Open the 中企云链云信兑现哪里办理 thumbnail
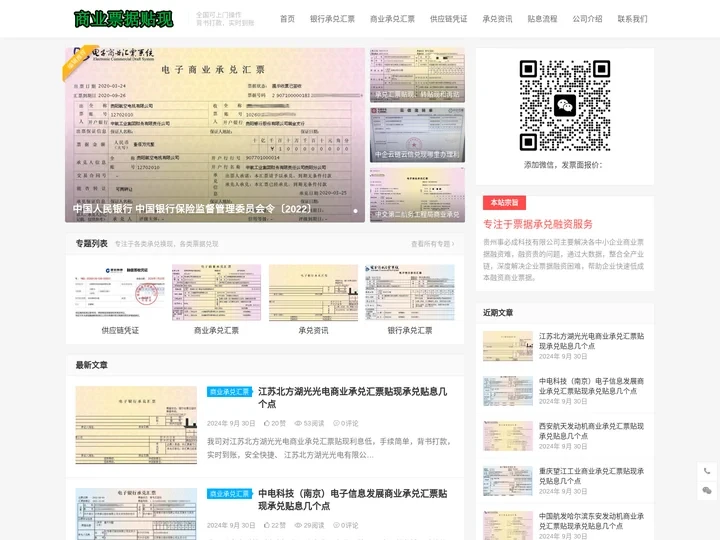 tap(417, 135)
